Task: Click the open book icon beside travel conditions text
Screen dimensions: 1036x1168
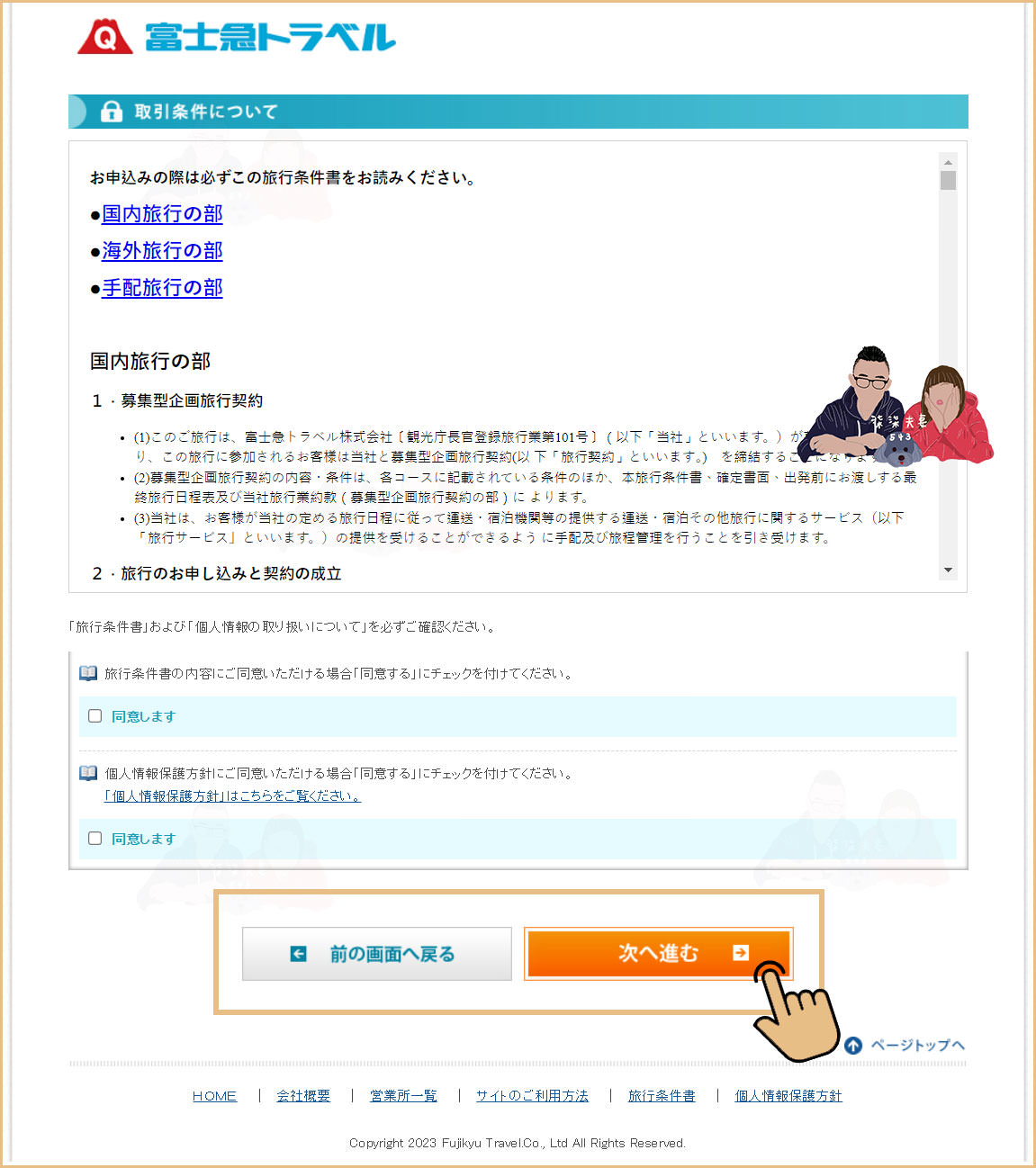Action: [x=88, y=673]
